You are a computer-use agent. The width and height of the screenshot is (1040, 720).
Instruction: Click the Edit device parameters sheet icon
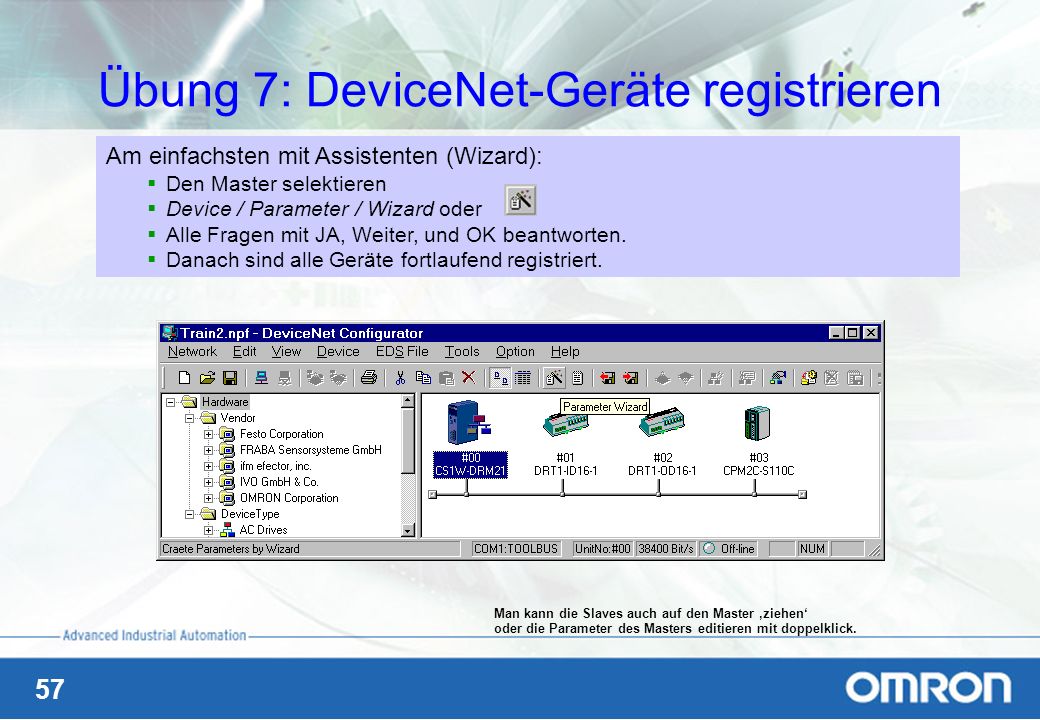pos(578,378)
